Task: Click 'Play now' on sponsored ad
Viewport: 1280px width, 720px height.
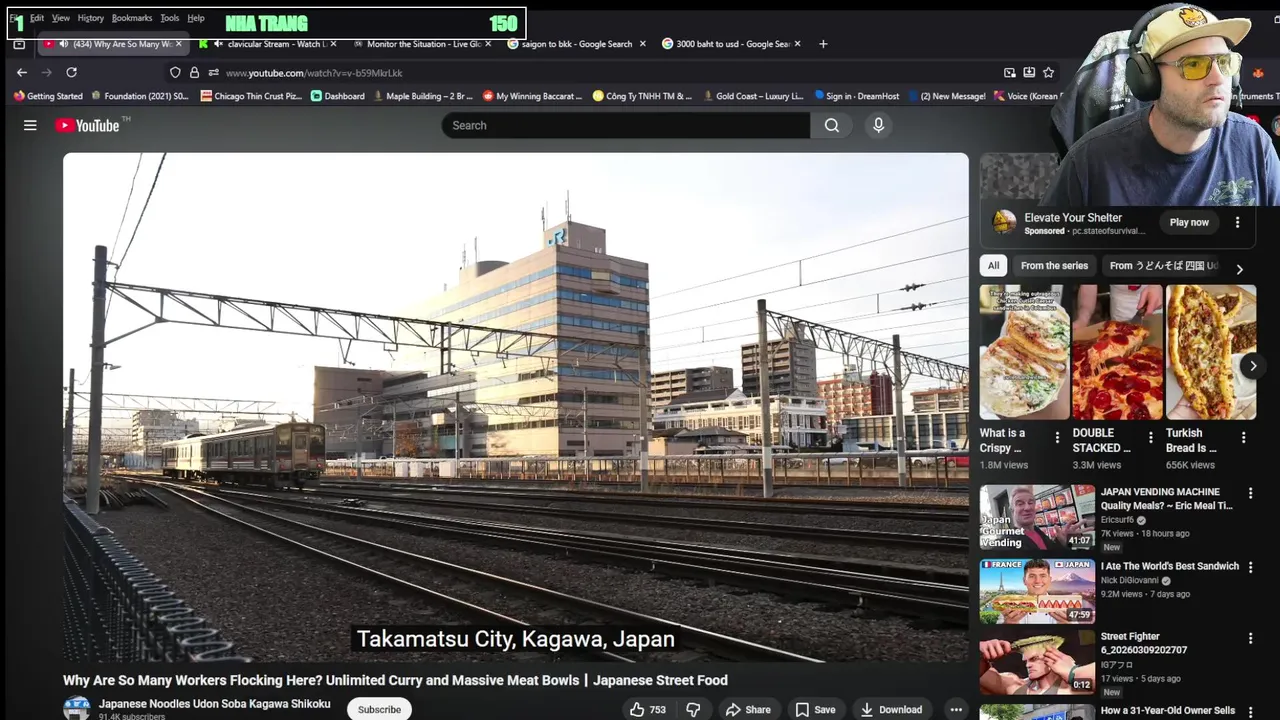Action: coord(1189,222)
